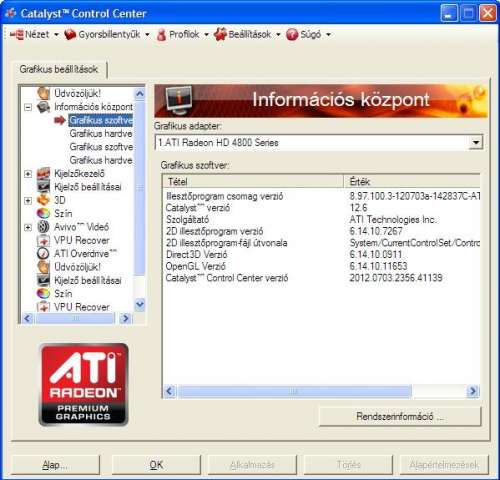Image resolution: width=500 pixels, height=480 pixels.
Task: Click the Avivo Videó film-reel icon
Action: click(x=43, y=227)
